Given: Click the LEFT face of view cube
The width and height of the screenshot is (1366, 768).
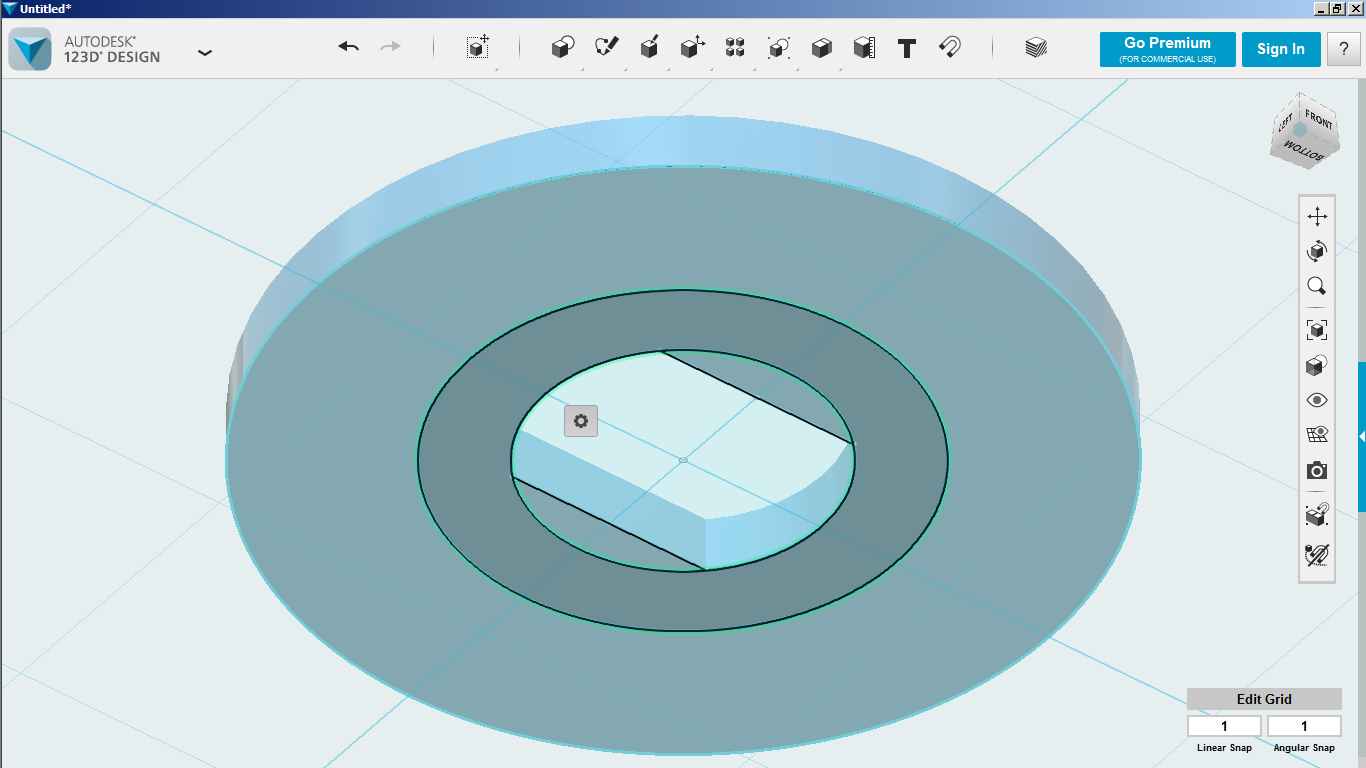Looking at the screenshot, I should [x=1285, y=123].
